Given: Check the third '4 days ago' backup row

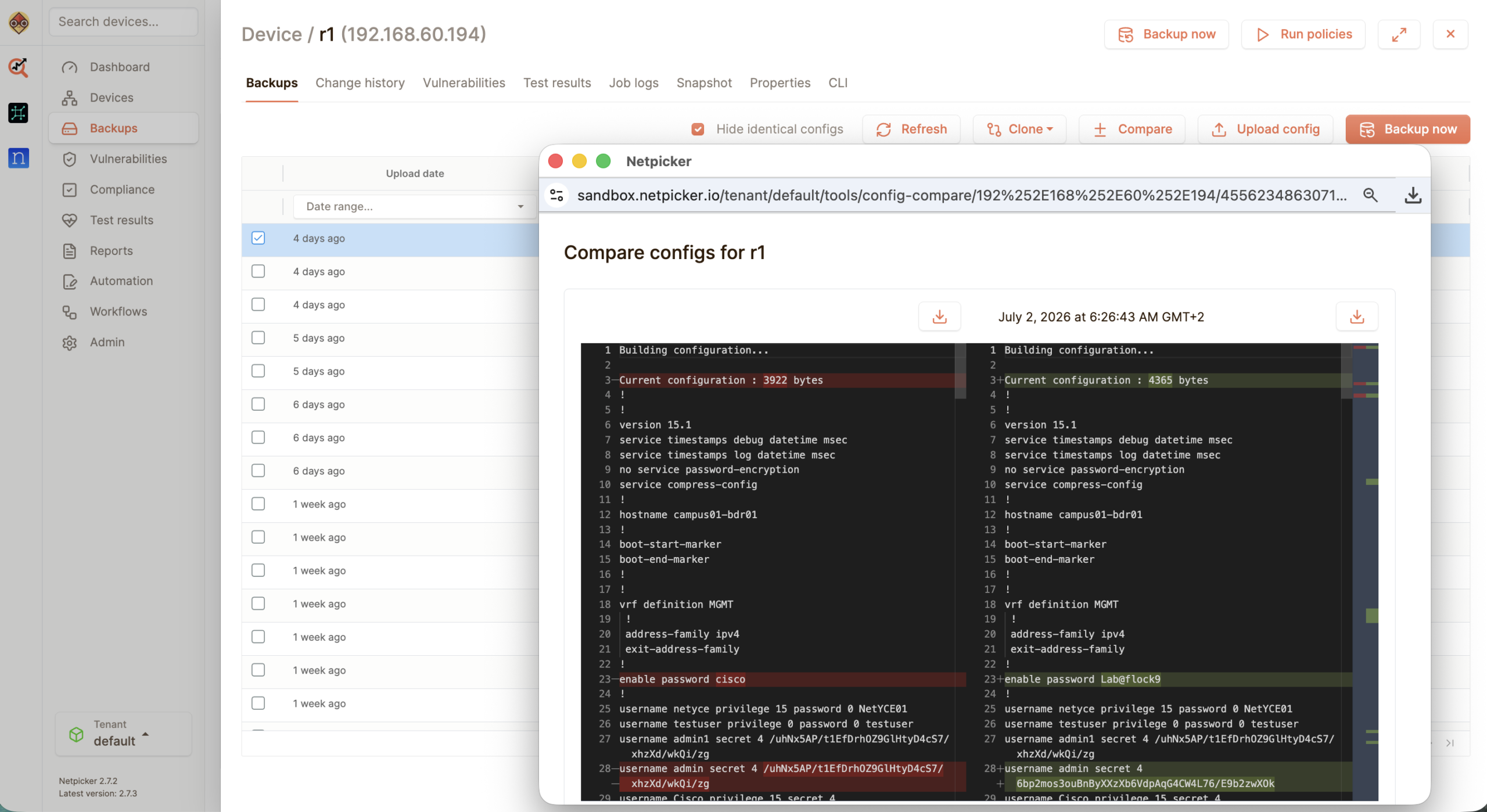Looking at the screenshot, I should tap(258, 304).
